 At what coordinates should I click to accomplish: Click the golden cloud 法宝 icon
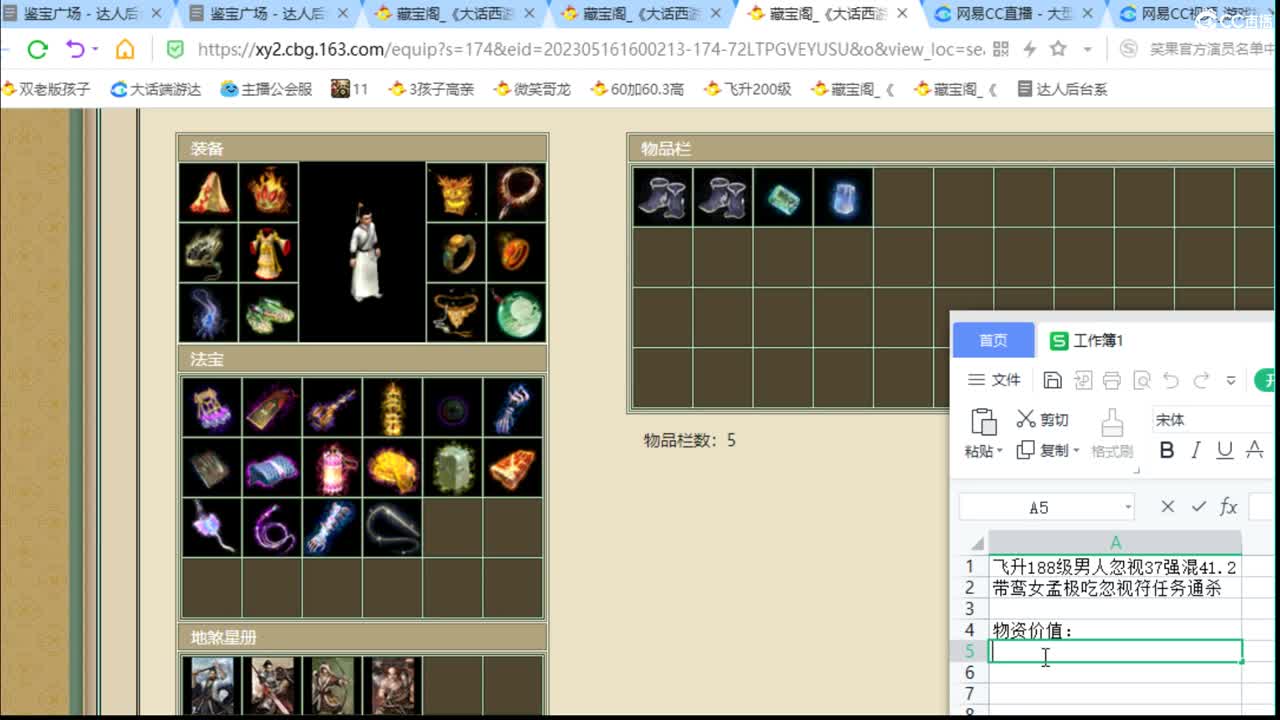(x=392, y=467)
